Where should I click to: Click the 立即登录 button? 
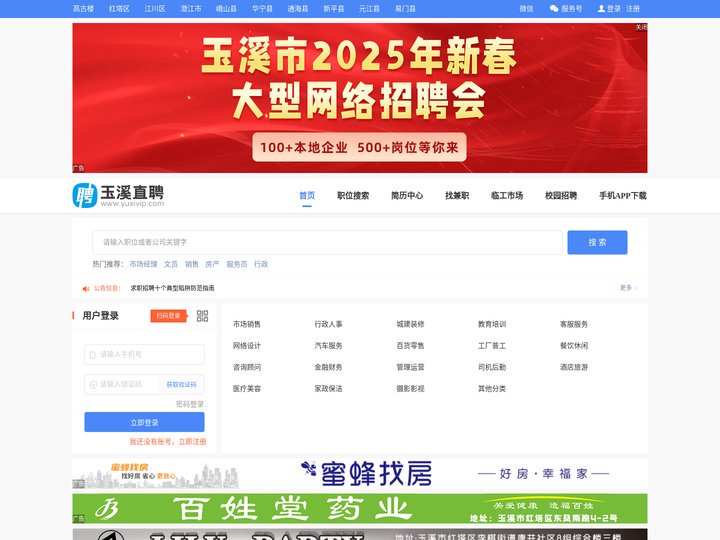point(144,422)
